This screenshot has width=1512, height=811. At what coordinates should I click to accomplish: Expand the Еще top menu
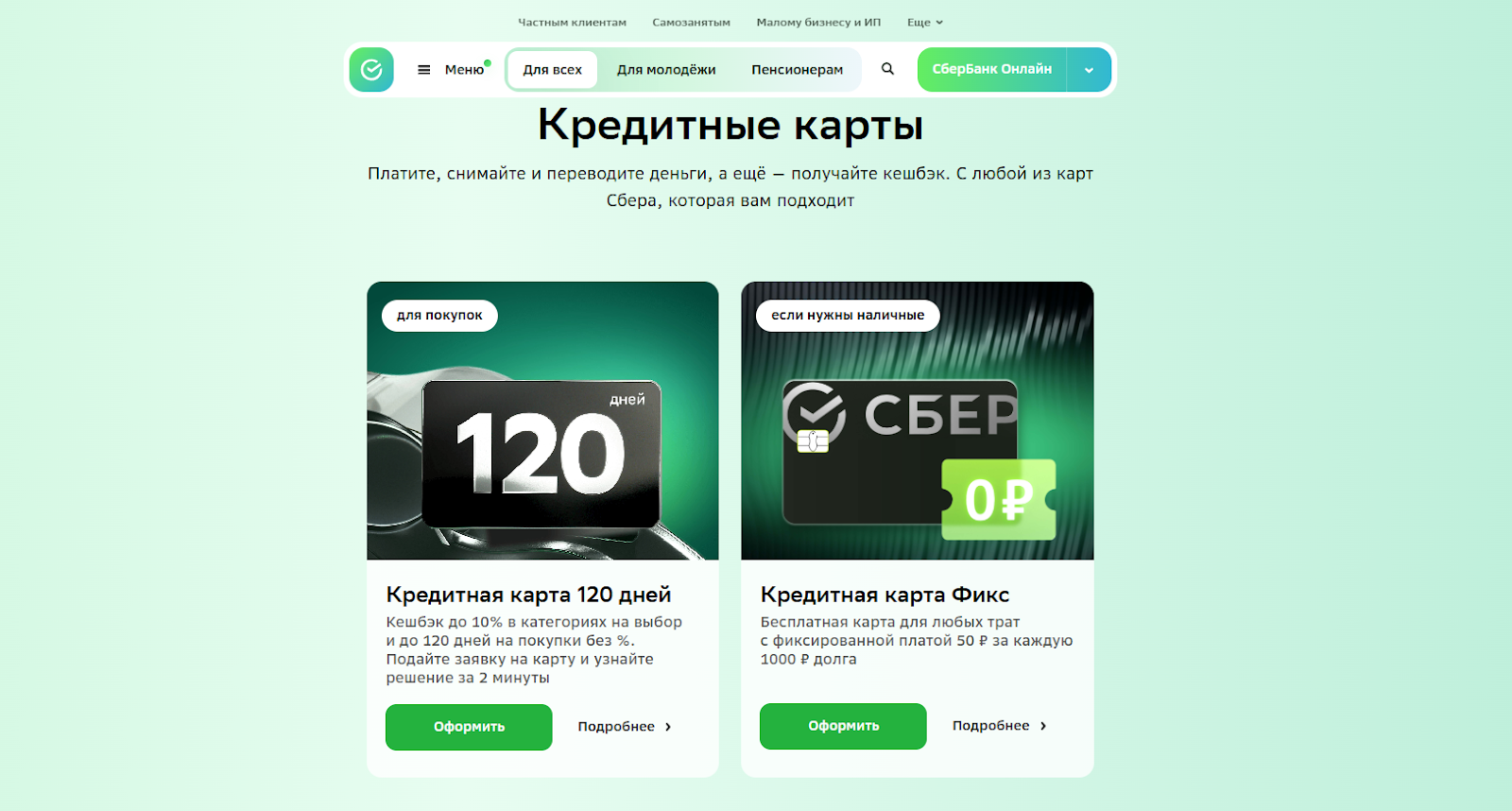[x=925, y=22]
